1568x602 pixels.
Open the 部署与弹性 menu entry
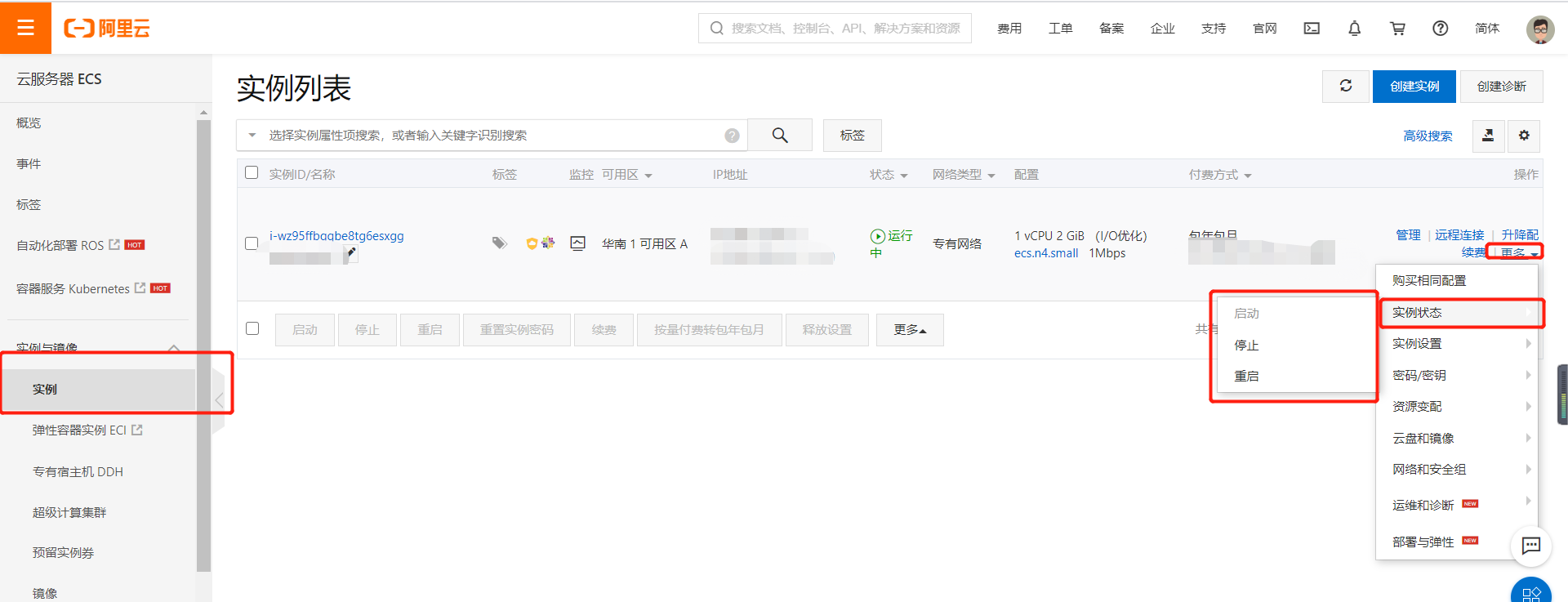point(1444,542)
